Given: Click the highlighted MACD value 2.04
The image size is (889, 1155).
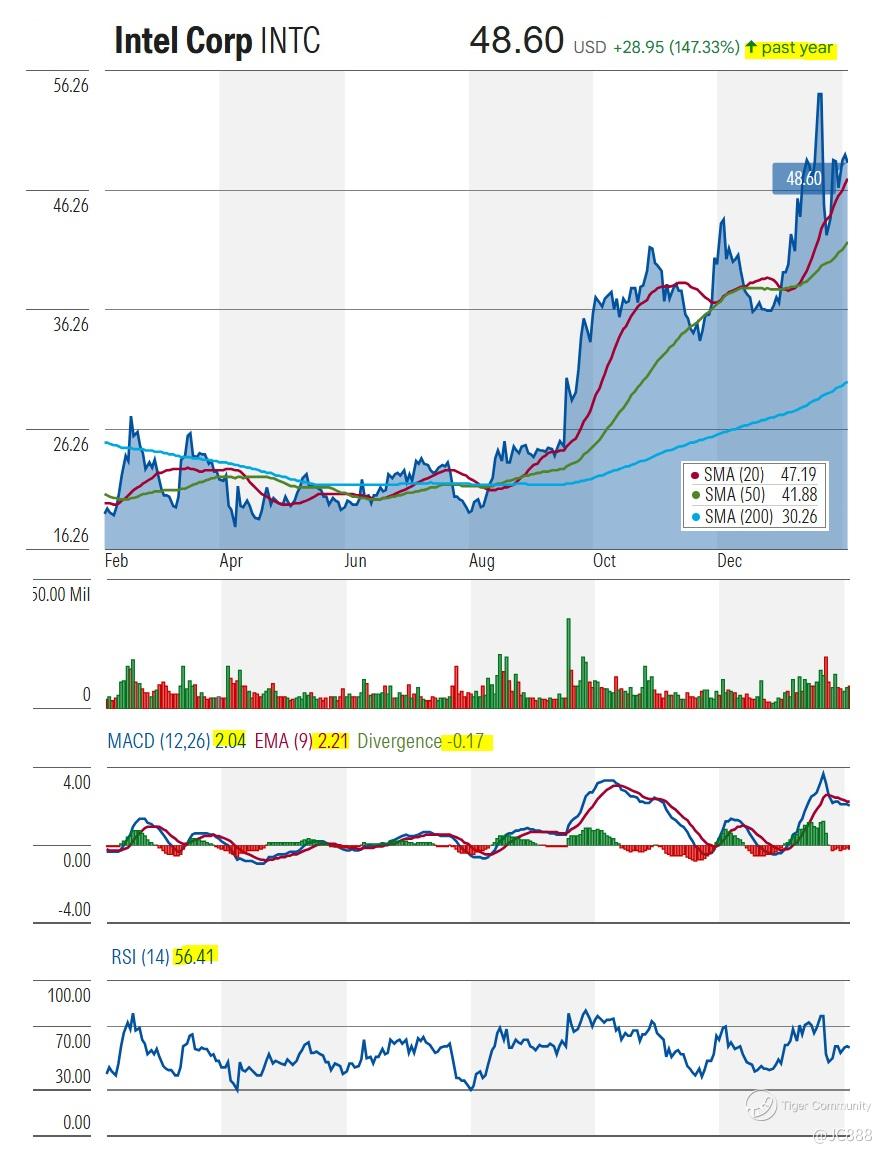Looking at the screenshot, I should [x=230, y=740].
